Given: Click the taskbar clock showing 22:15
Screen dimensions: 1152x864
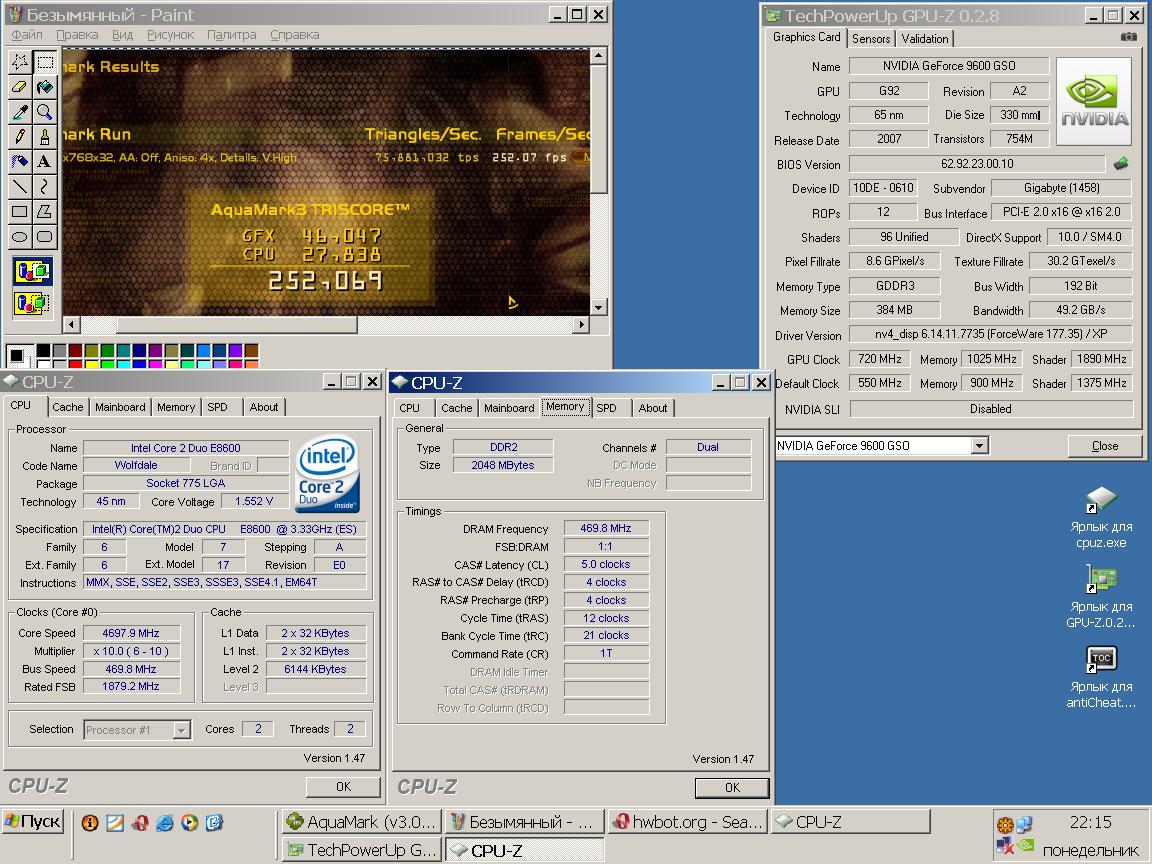Looking at the screenshot, I should point(1090,822).
